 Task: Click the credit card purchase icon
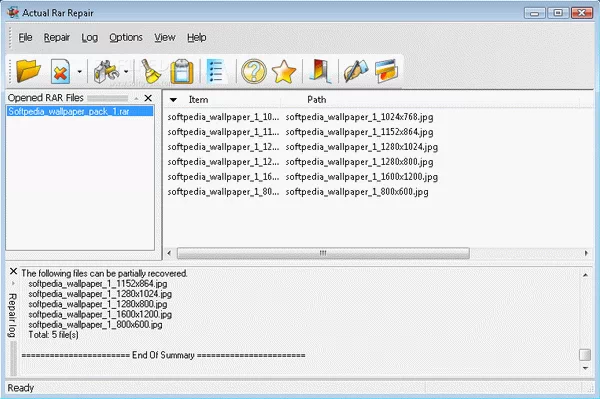pyautogui.click(x=386, y=71)
